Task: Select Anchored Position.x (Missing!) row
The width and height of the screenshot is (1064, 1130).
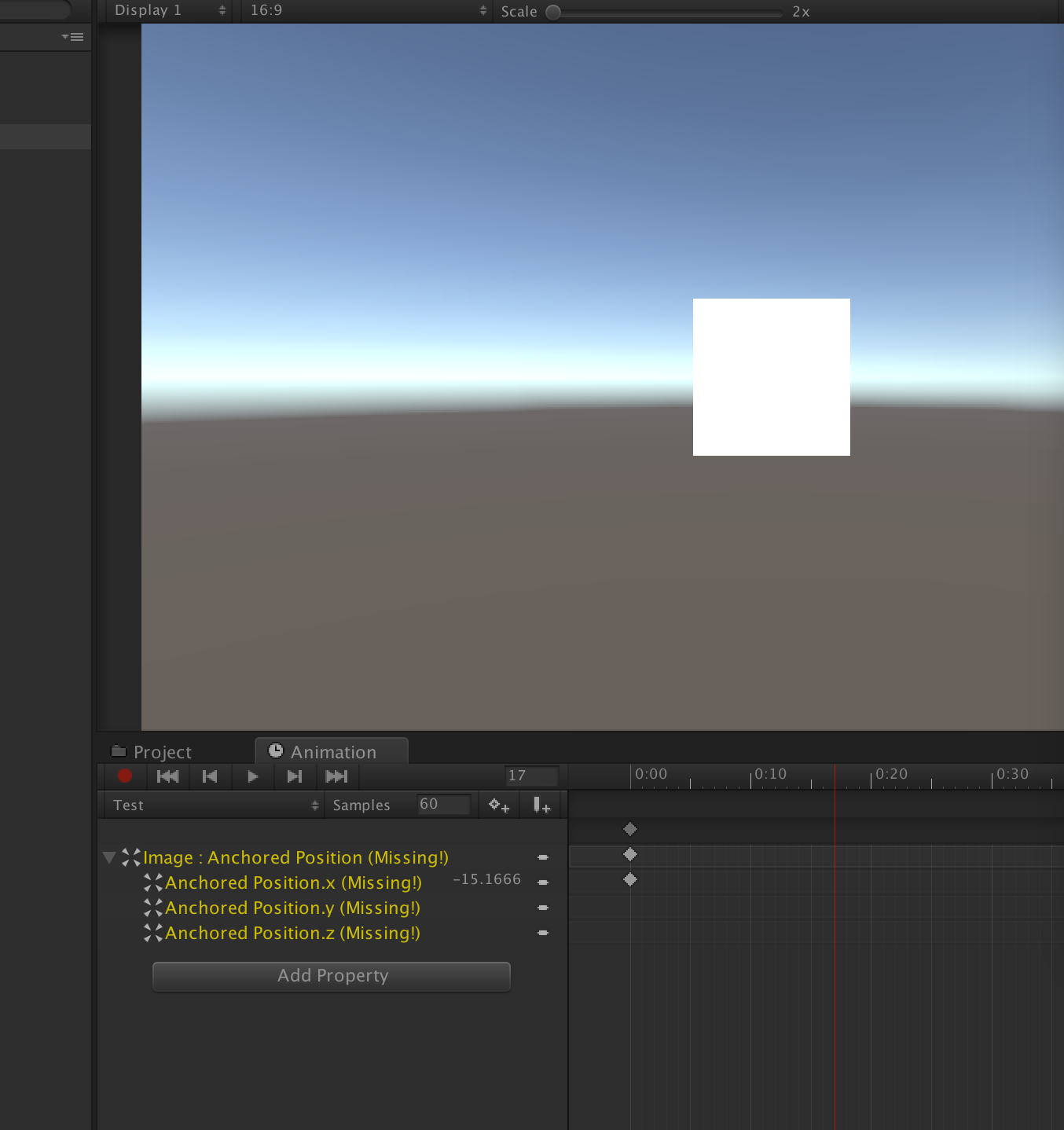Action: 331,882
